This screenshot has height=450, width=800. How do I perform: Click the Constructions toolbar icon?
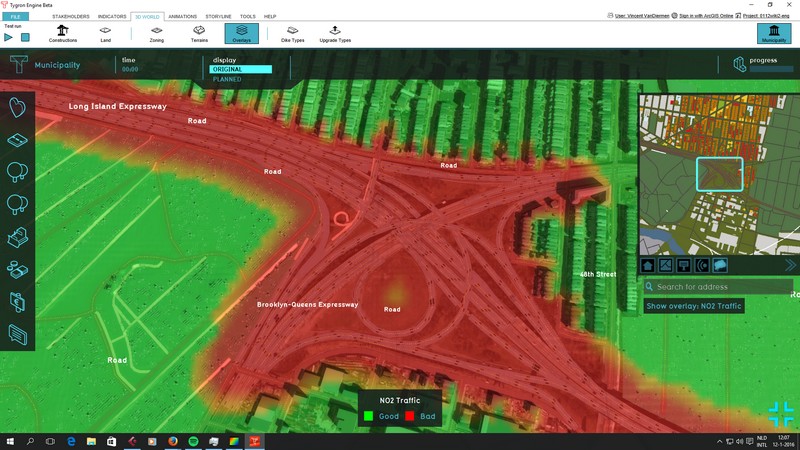[x=62, y=33]
